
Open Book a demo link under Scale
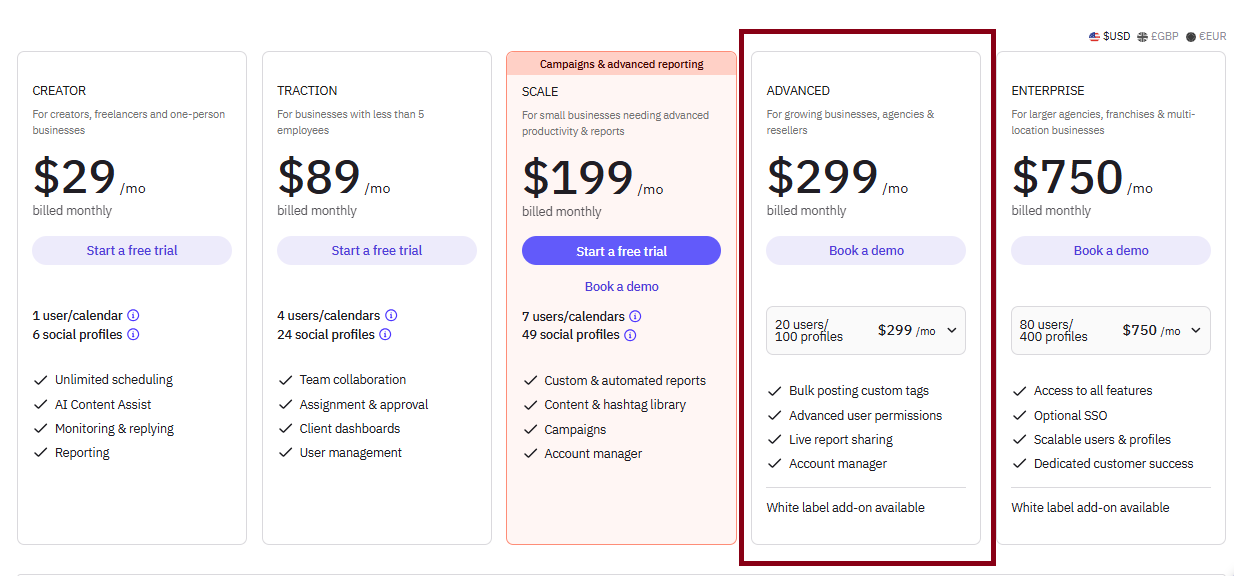pos(621,287)
